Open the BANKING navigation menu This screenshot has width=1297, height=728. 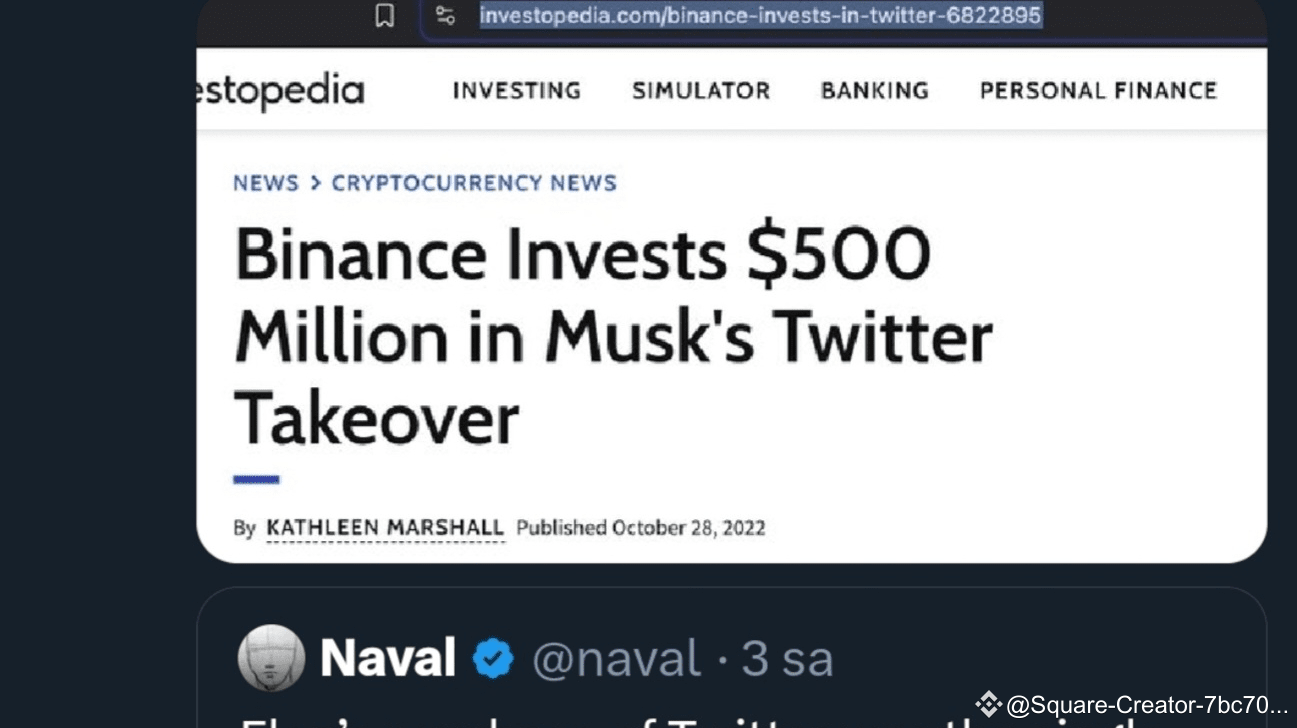pos(873,90)
